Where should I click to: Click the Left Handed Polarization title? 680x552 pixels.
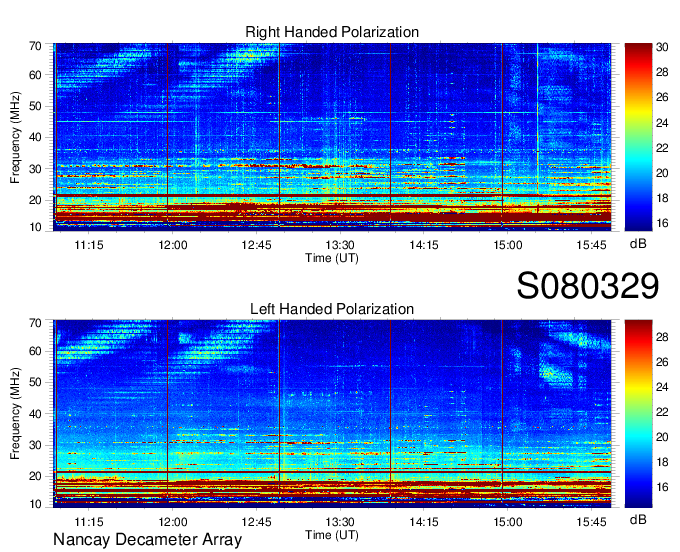(x=332, y=309)
